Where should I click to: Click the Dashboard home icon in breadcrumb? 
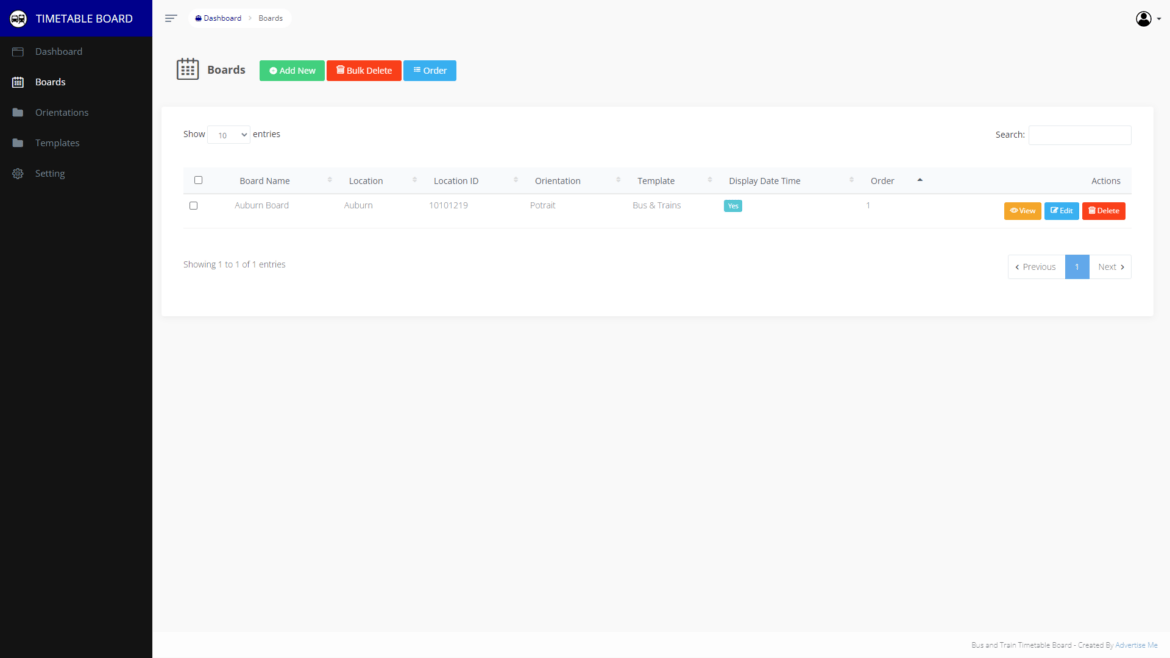[201, 17]
